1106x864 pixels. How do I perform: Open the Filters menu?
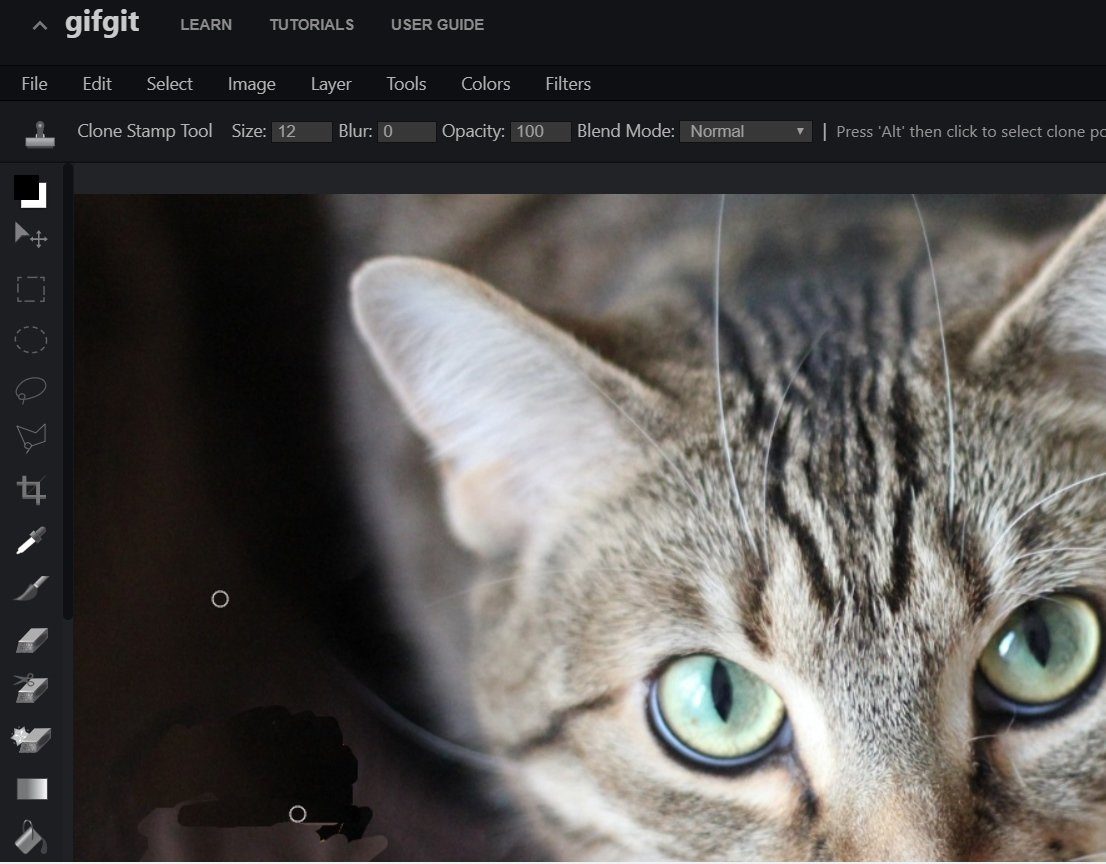(x=568, y=84)
